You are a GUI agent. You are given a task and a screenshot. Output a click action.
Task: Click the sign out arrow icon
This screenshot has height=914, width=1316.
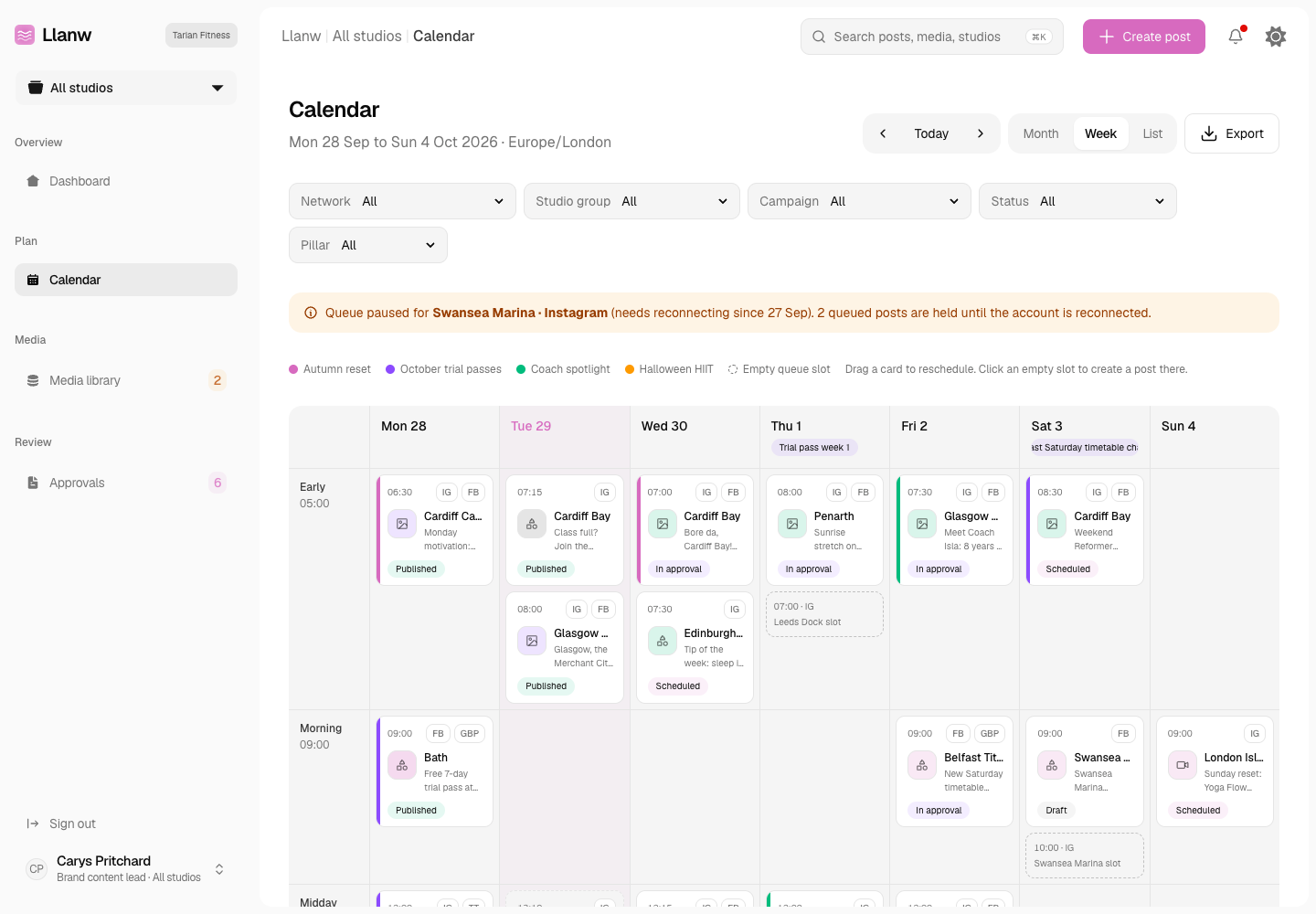(x=33, y=824)
